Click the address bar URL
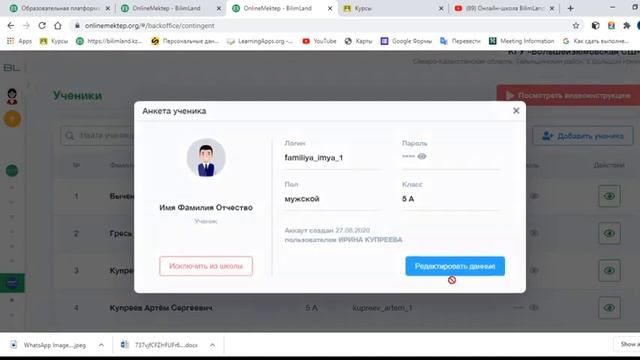Screen dimensions: 640x360 click(149, 26)
